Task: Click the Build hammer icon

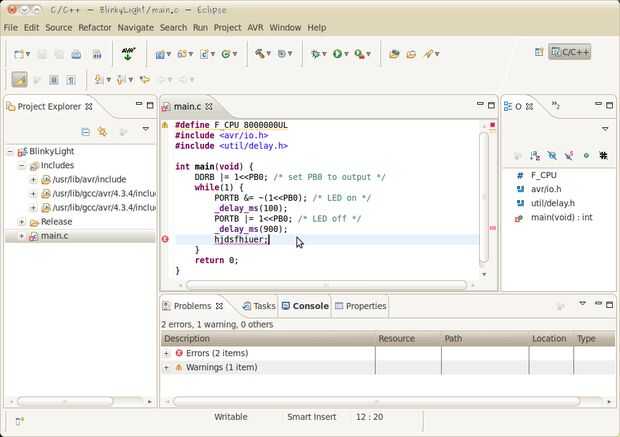Action: tap(260, 53)
